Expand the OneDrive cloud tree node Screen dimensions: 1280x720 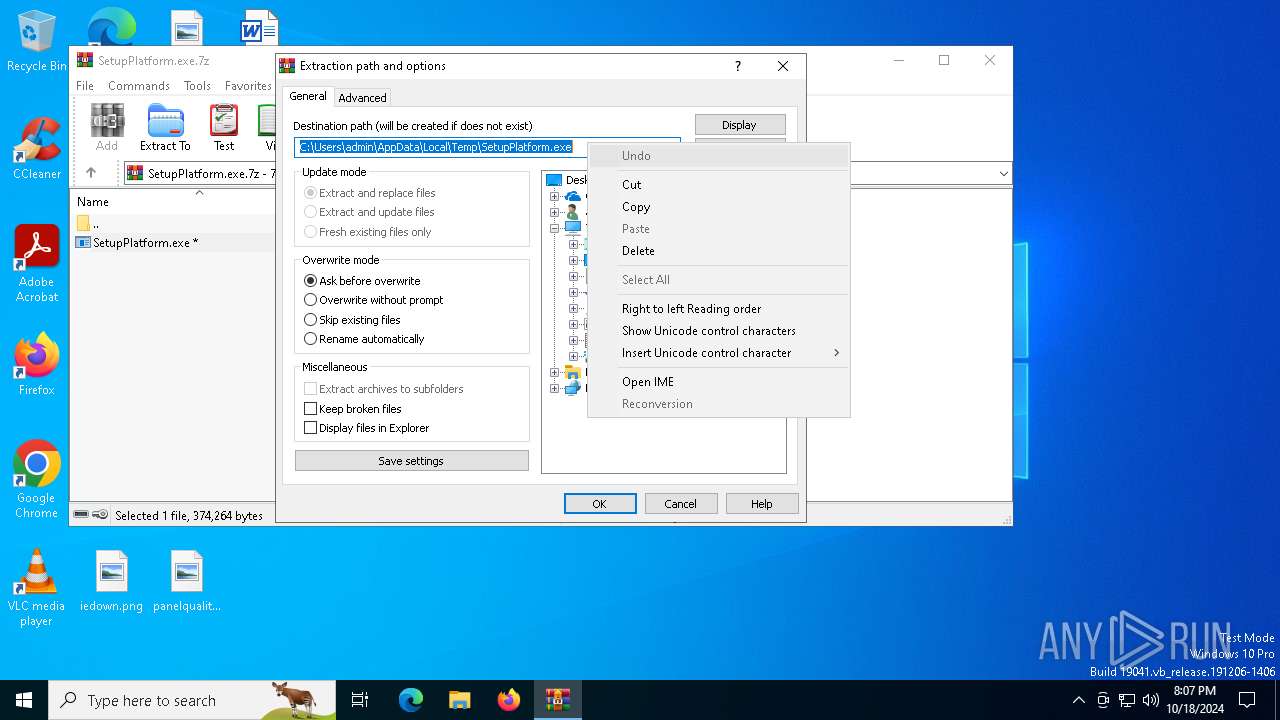pyautogui.click(x=554, y=196)
